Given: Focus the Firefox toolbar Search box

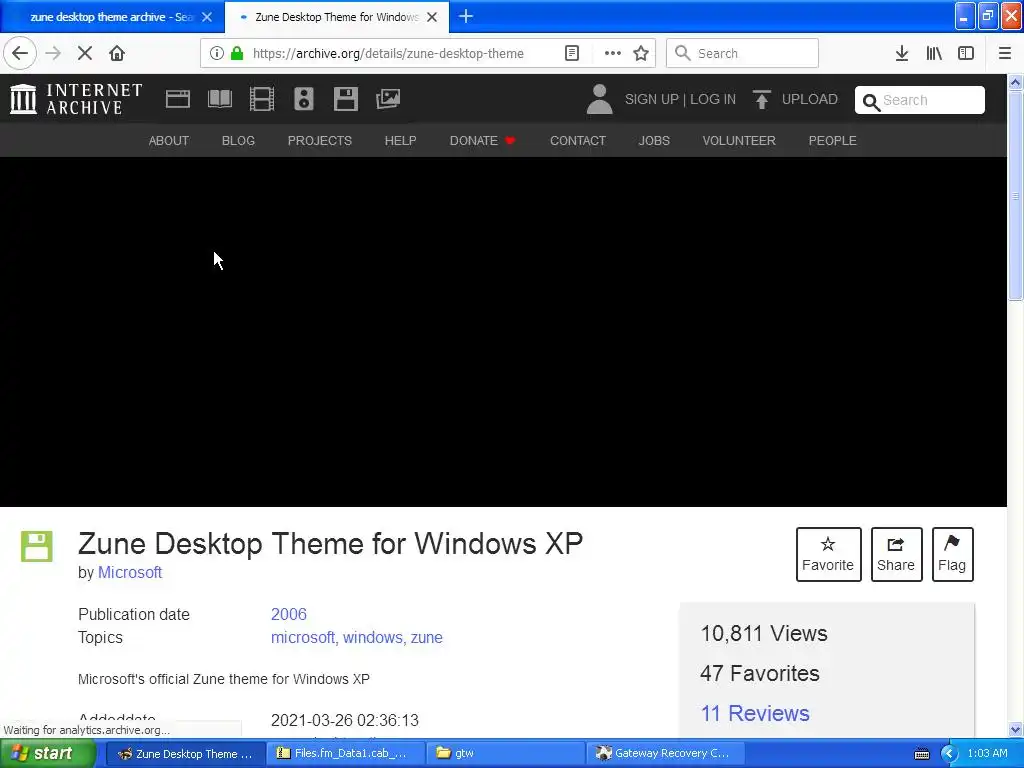Looking at the screenshot, I should click(742, 54).
